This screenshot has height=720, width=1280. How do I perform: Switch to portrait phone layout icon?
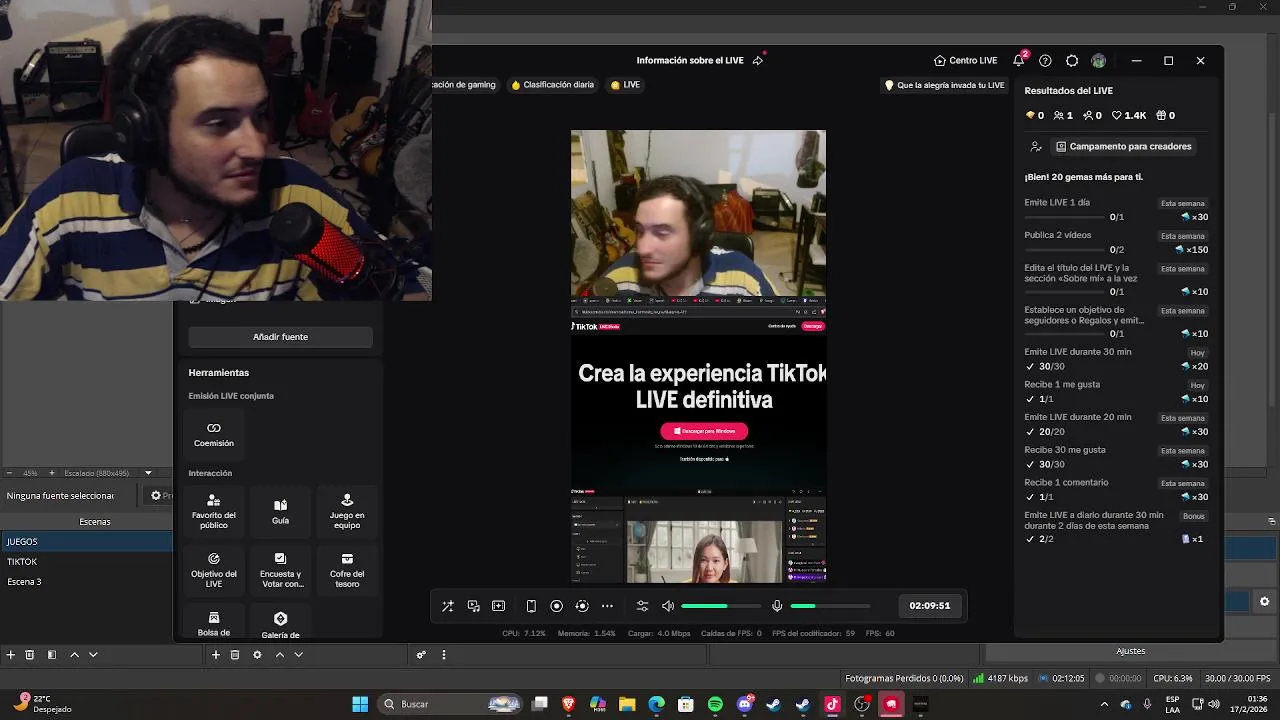[531, 606]
